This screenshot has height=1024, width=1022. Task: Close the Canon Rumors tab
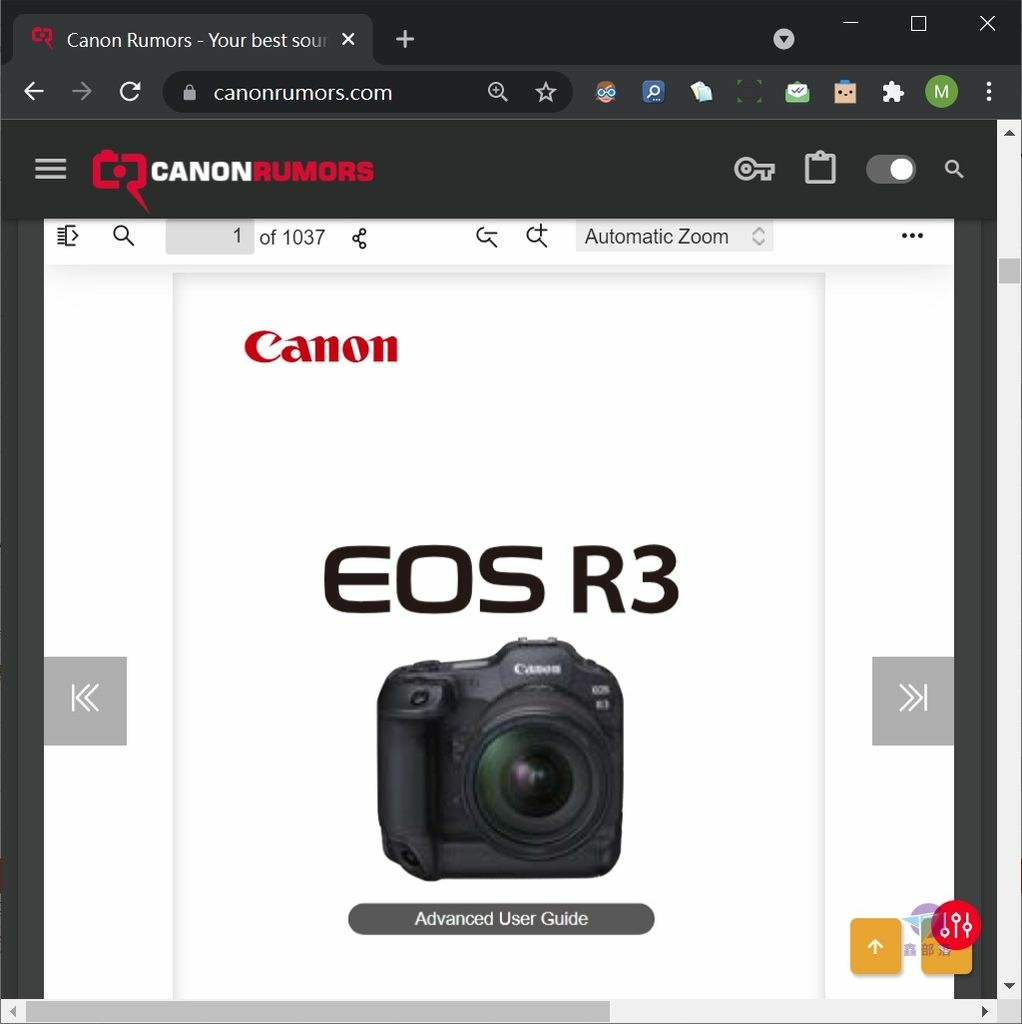point(349,39)
